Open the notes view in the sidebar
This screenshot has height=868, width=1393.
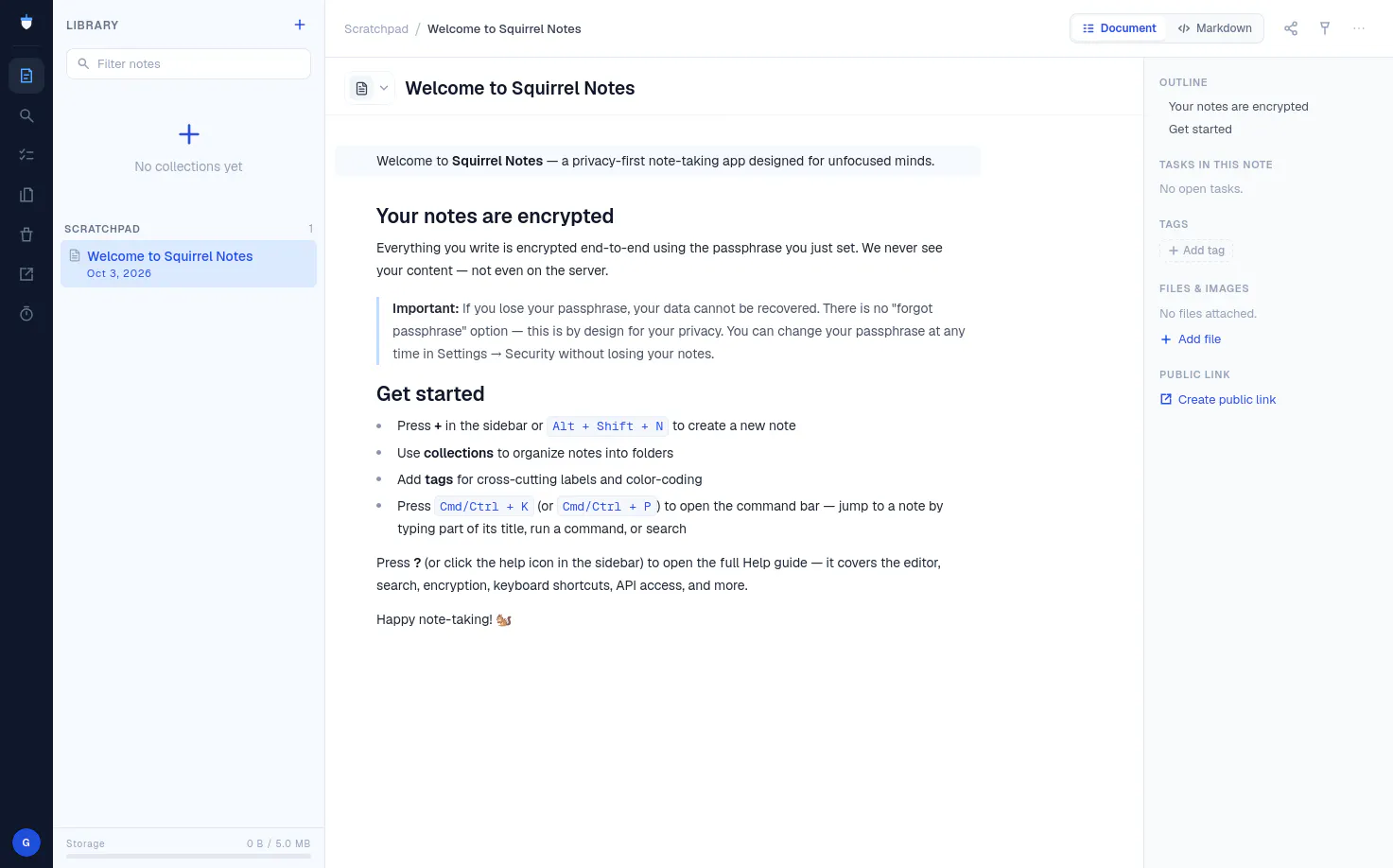26,76
